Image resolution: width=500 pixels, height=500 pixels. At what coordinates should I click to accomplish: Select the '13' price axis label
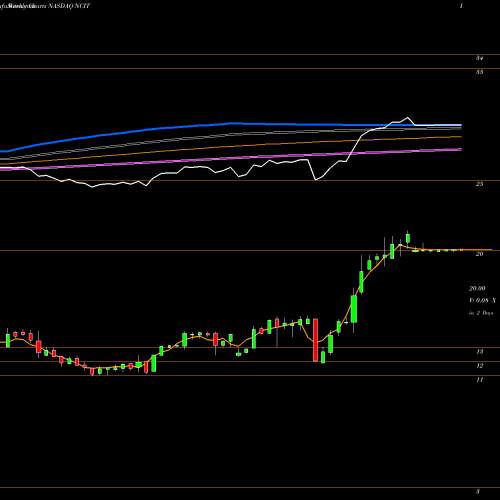(479, 352)
